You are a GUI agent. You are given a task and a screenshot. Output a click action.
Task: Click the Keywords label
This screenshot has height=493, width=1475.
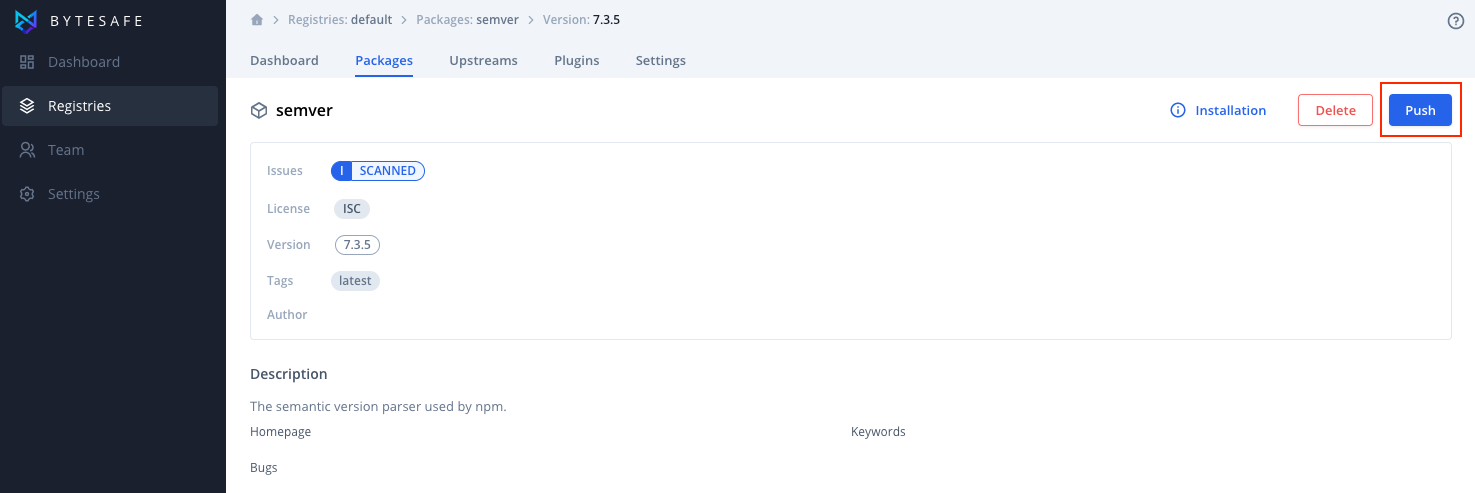[x=878, y=432]
